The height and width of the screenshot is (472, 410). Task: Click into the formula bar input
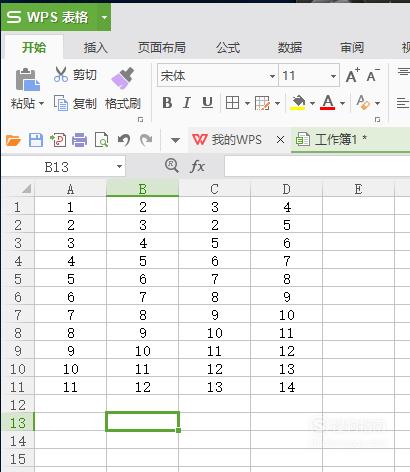pos(317,166)
